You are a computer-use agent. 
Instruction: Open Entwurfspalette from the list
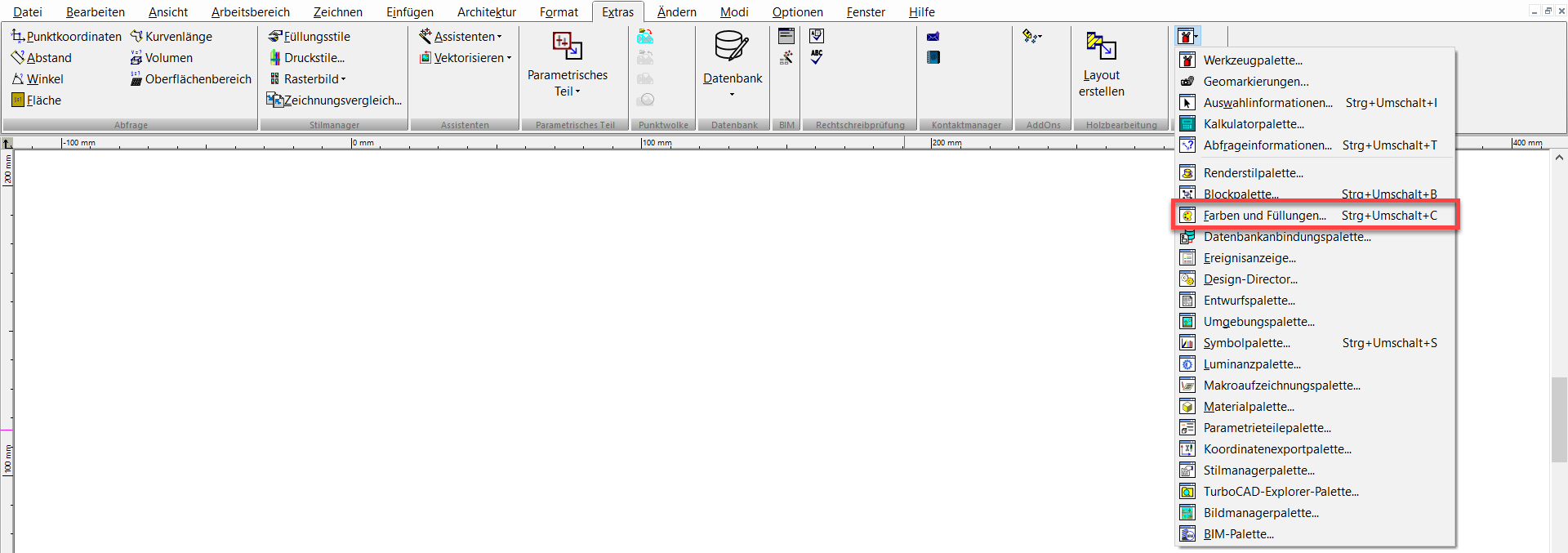coord(1315,301)
